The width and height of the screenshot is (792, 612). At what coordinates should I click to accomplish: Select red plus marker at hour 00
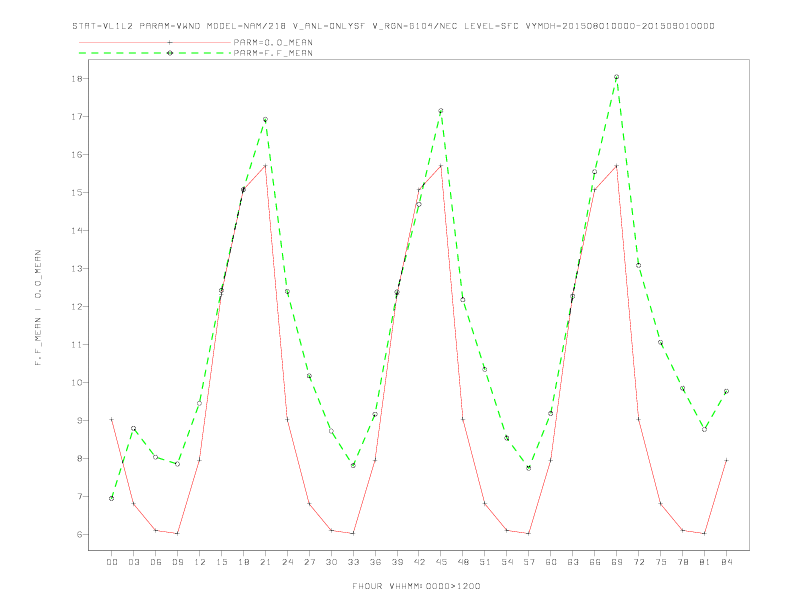click(x=112, y=420)
